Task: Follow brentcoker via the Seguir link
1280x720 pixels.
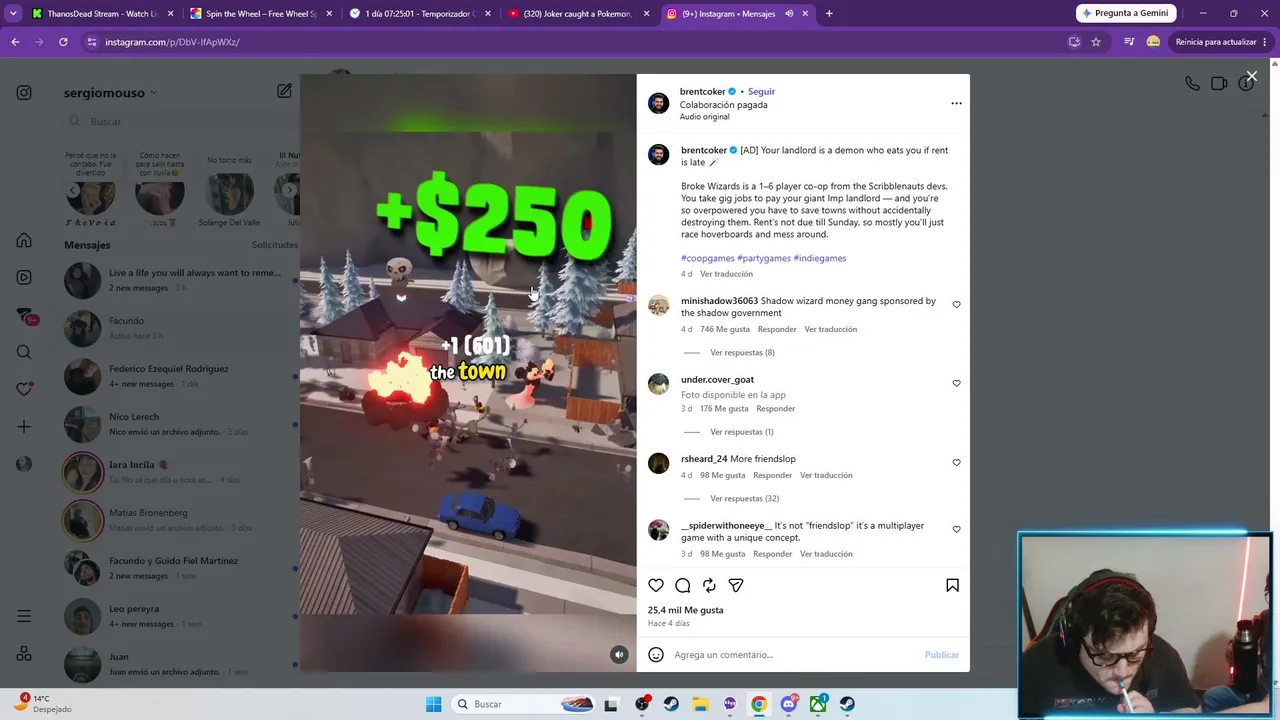Action: pyautogui.click(x=761, y=91)
